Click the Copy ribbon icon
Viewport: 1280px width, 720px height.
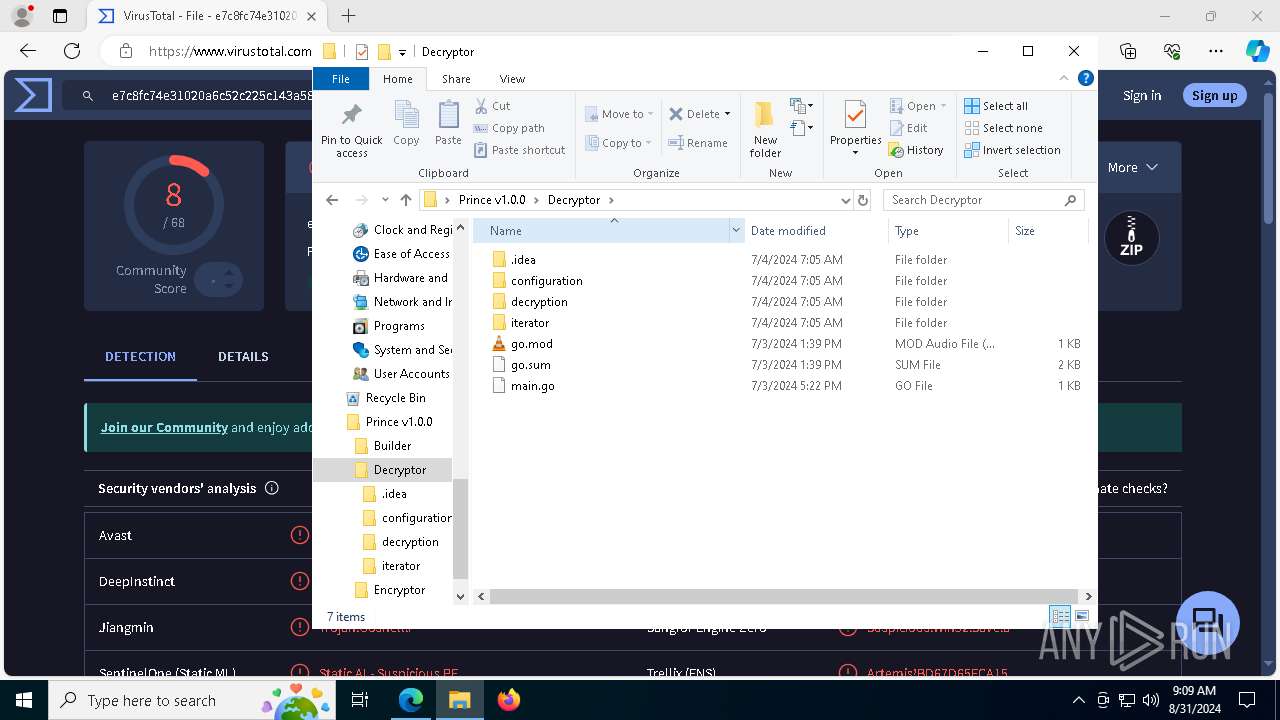[406, 124]
